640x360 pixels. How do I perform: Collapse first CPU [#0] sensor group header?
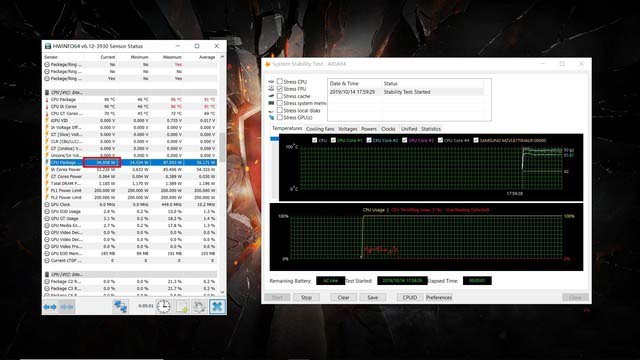pos(131,93)
